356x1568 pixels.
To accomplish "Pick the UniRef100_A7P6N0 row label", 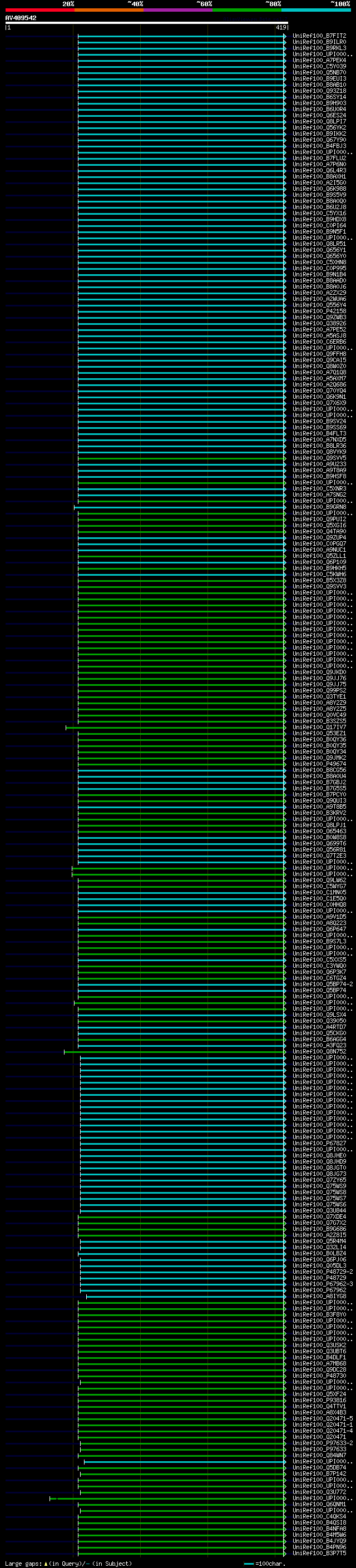I will click(x=319, y=164).
